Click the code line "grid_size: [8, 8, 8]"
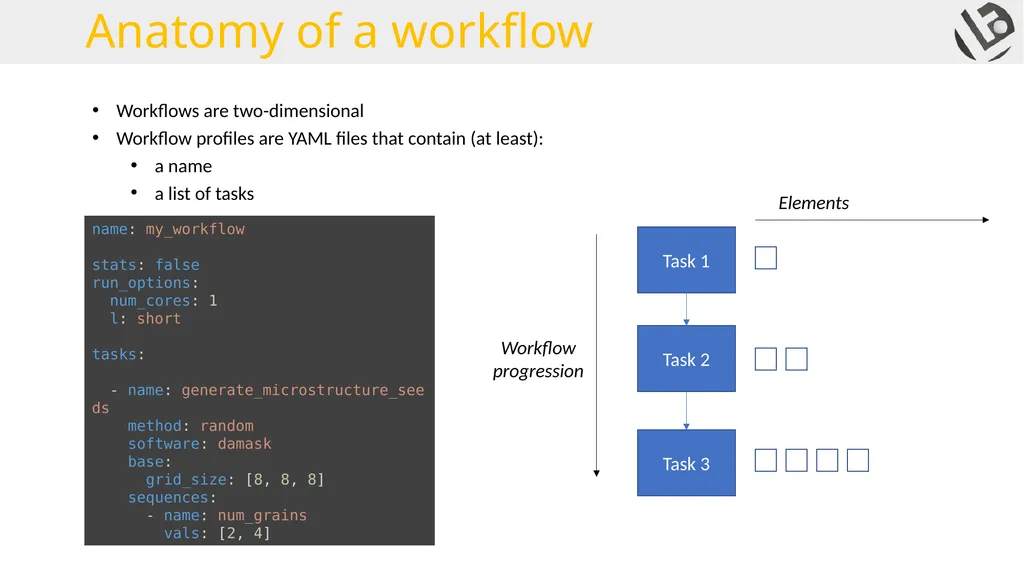The image size is (1024, 575). 234,480
